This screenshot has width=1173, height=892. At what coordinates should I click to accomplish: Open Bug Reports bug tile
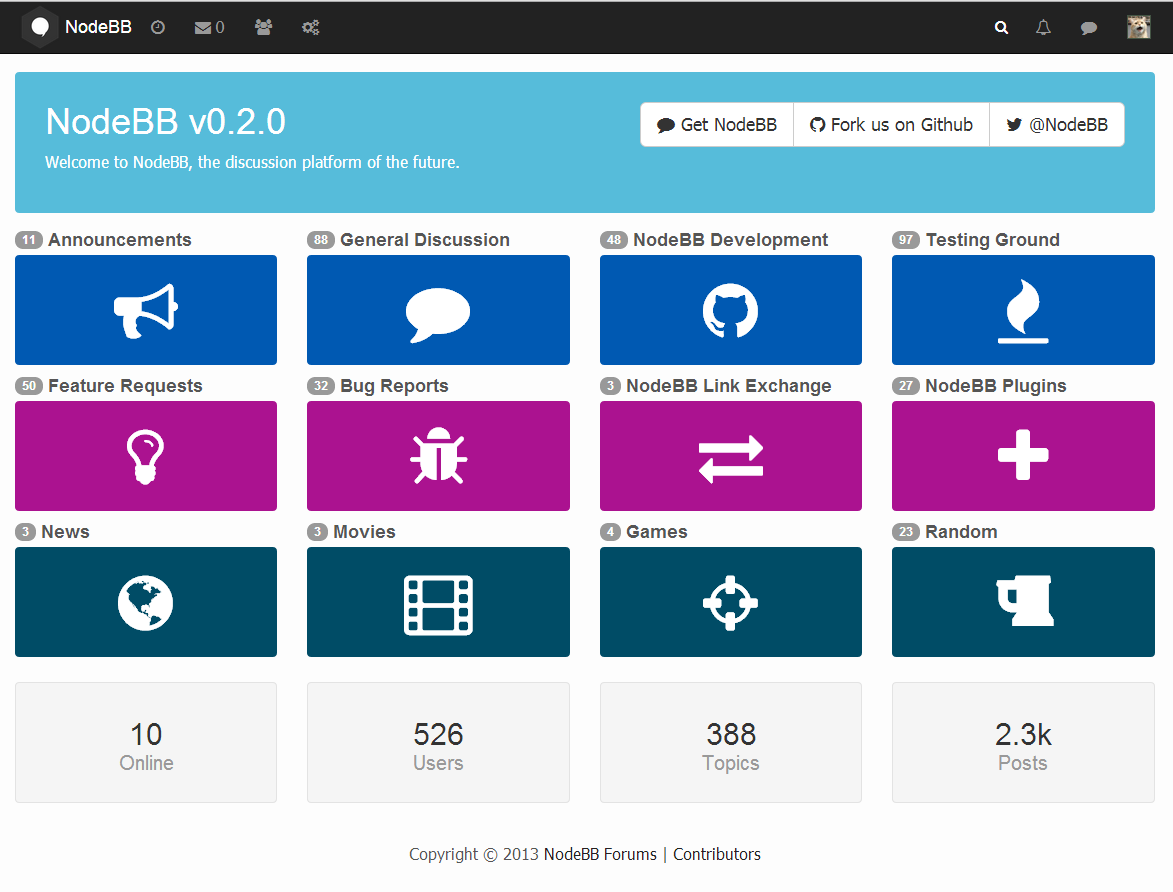(x=438, y=456)
